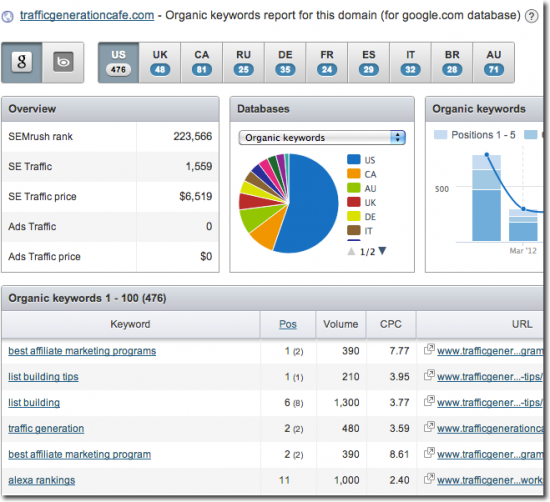Screen dimensions: 550x502
Task: Click the AU green legend swatch
Action: pos(354,188)
